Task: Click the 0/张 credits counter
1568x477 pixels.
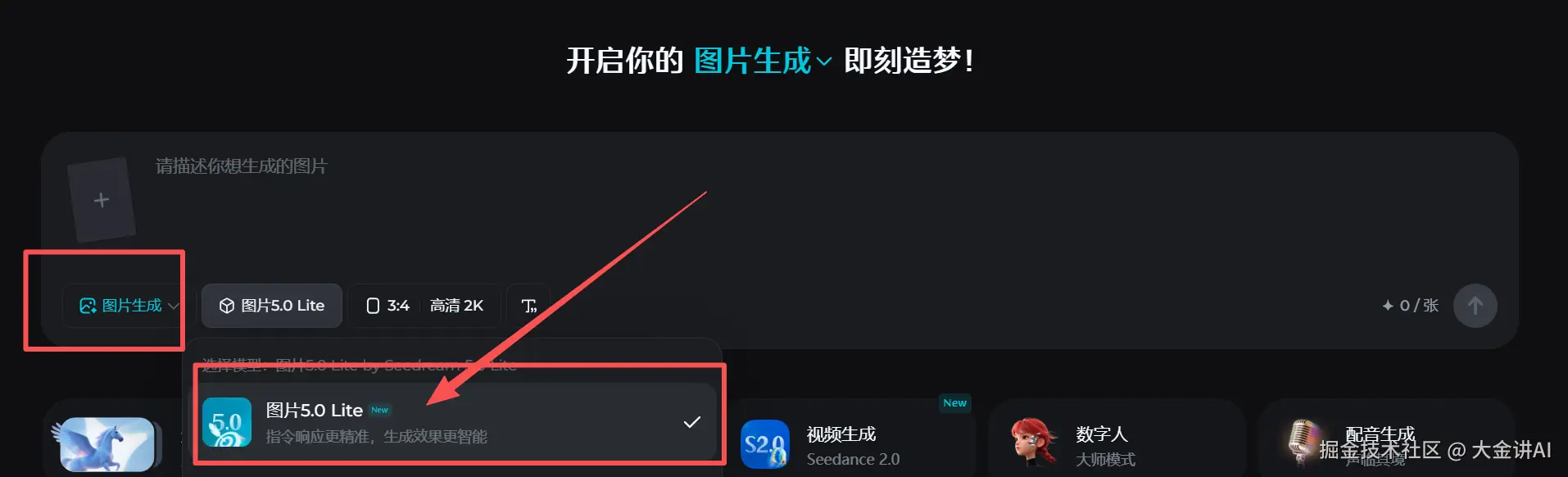Action: (1410, 306)
